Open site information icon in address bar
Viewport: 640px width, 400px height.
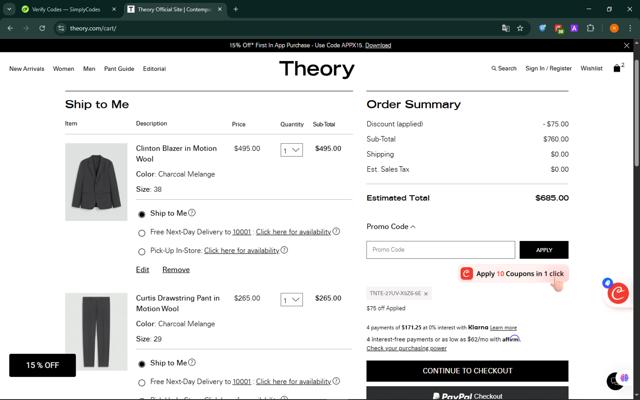click(61, 28)
